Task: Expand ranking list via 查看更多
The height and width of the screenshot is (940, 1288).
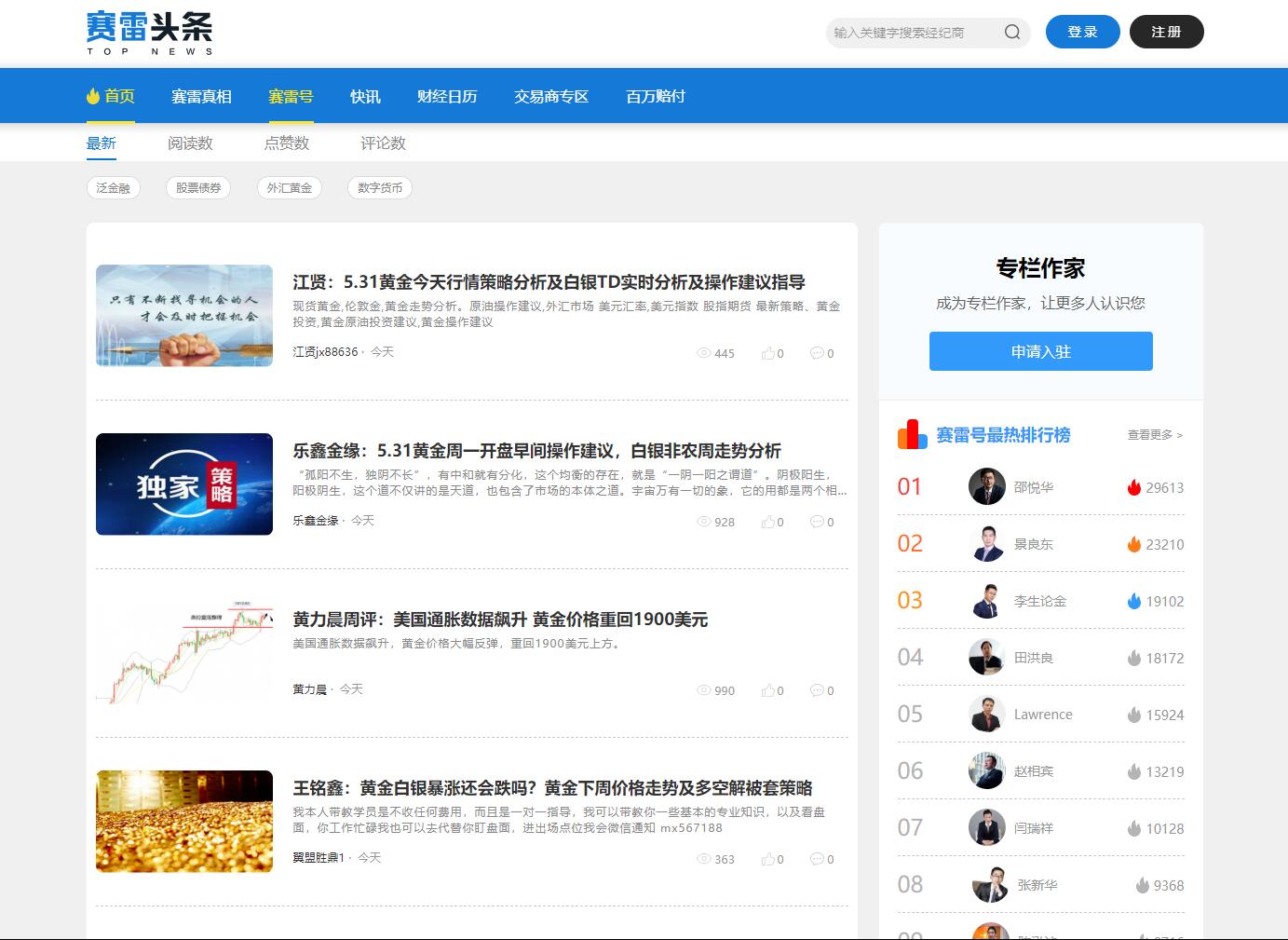Action: coord(1154,435)
